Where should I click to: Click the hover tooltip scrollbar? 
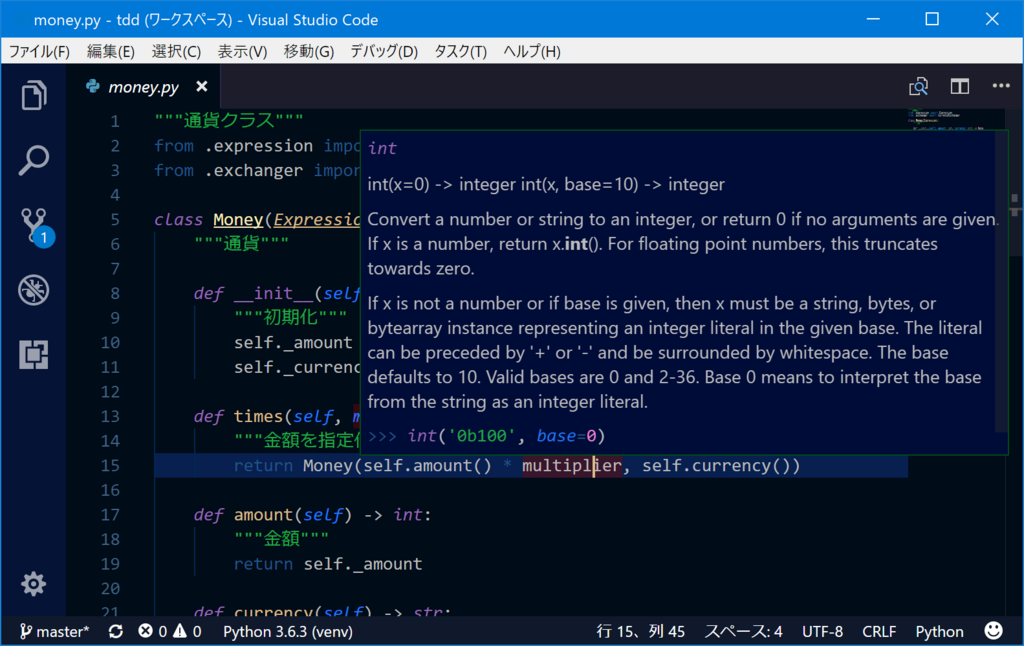(1001, 281)
